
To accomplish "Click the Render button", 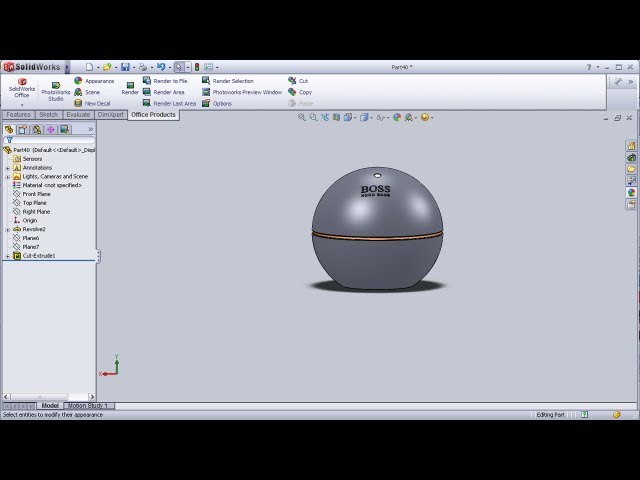I will [130, 88].
